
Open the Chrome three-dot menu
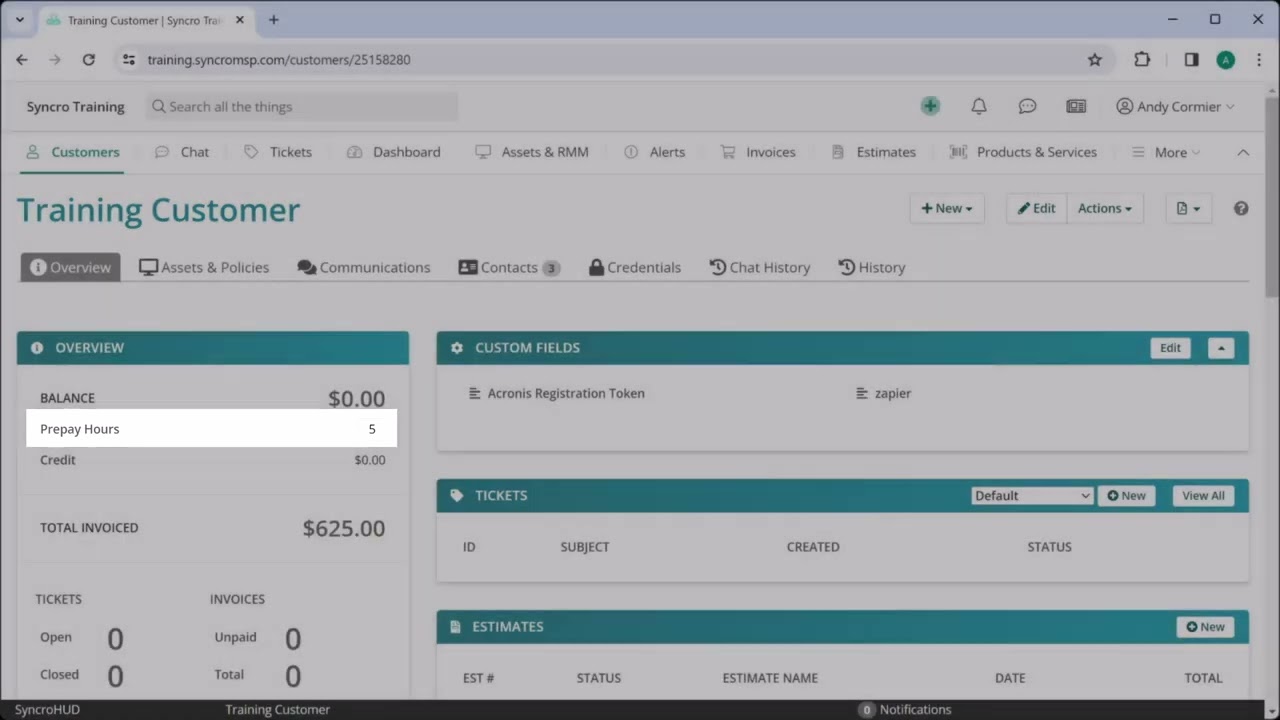[1258, 60]
